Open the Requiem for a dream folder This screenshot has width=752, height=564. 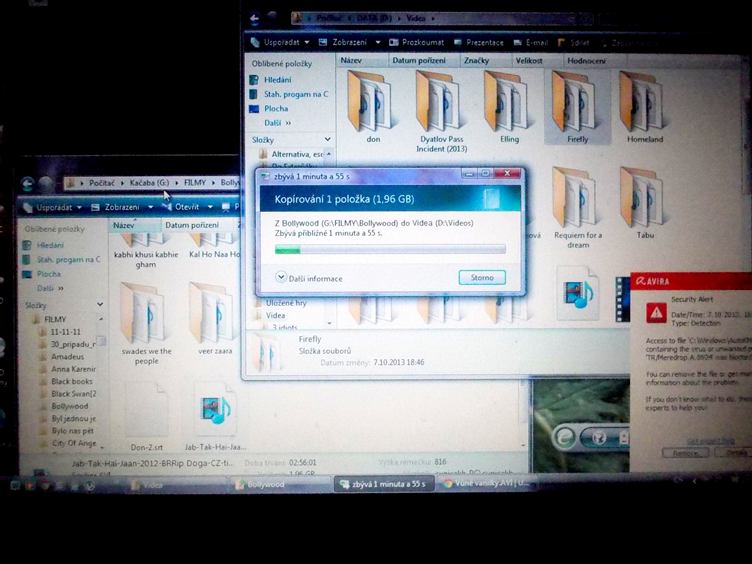click(x=577, y=208)
